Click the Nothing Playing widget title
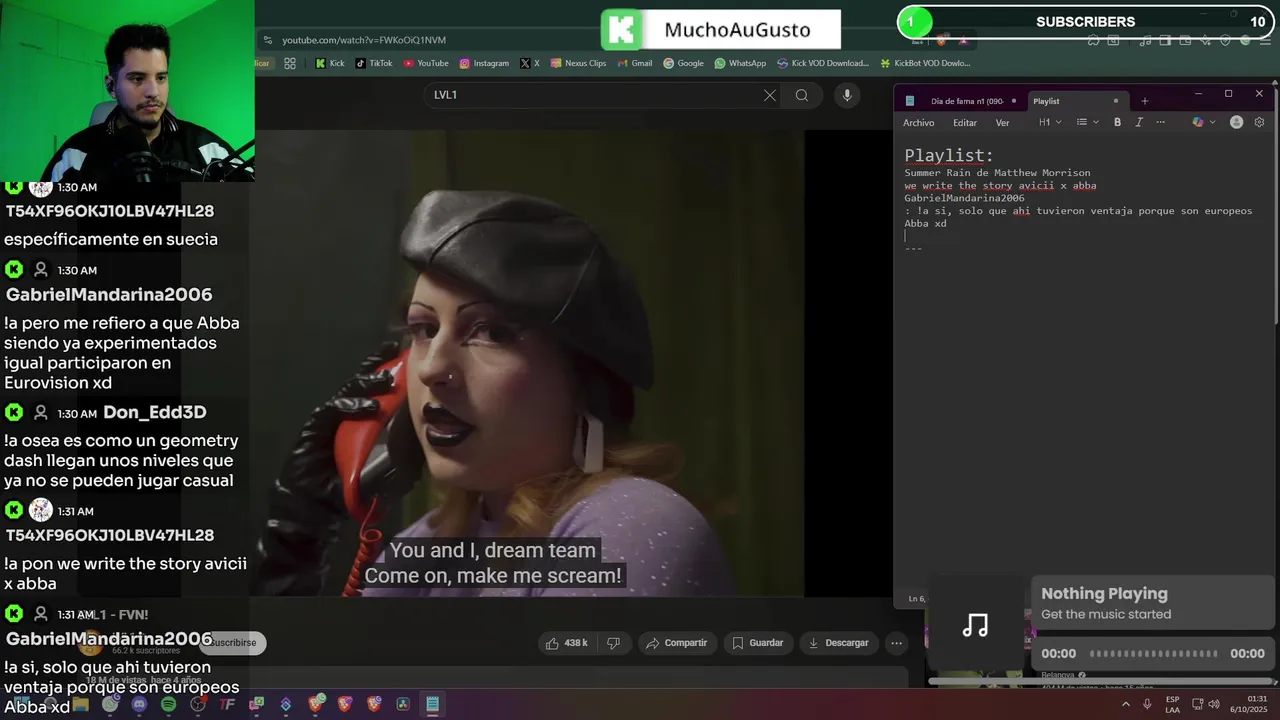The width and height of the screenshot is (1280, 720). (1104, 594)
